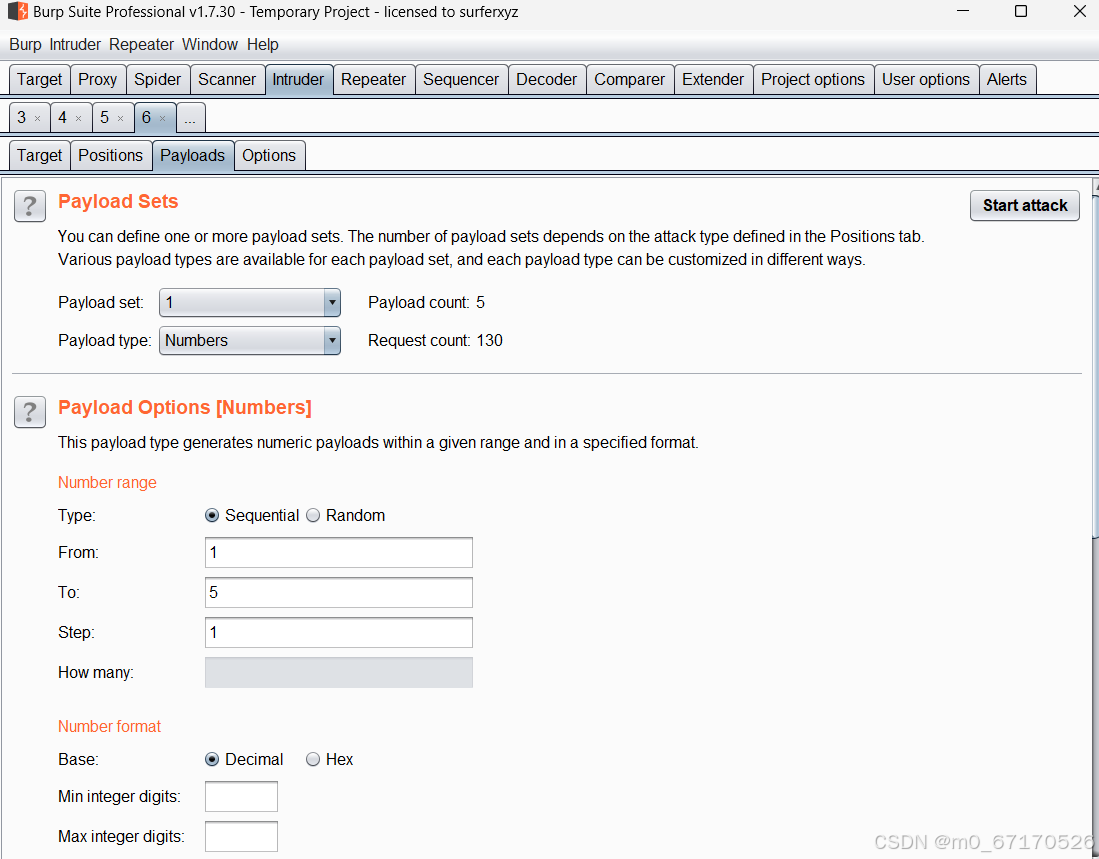Open the Alerts tab
The height and width of the screenshot is (859, 1099).
click(1006, 79)
